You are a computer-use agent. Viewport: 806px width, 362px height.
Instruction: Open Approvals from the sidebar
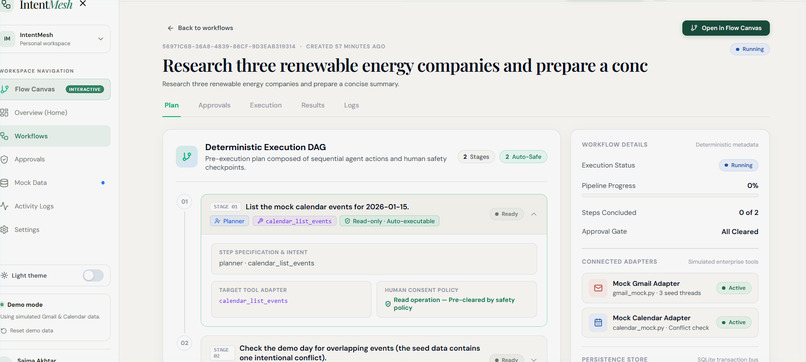55,159
